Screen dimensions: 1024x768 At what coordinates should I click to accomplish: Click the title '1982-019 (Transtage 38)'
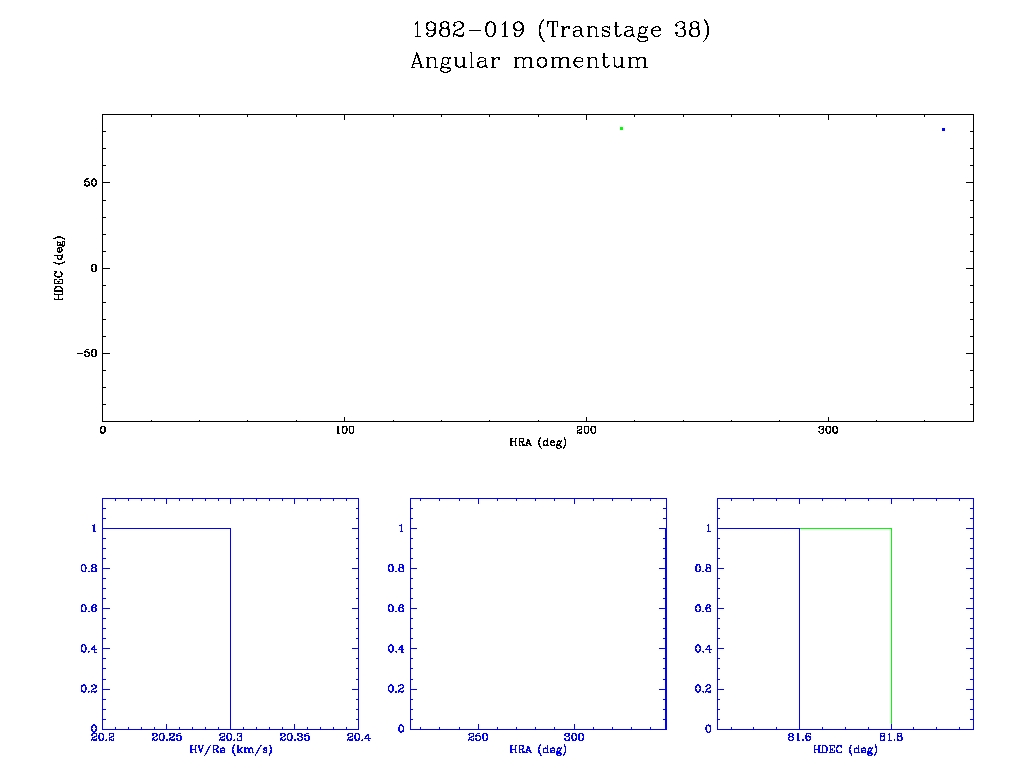(x=560, y=30)
